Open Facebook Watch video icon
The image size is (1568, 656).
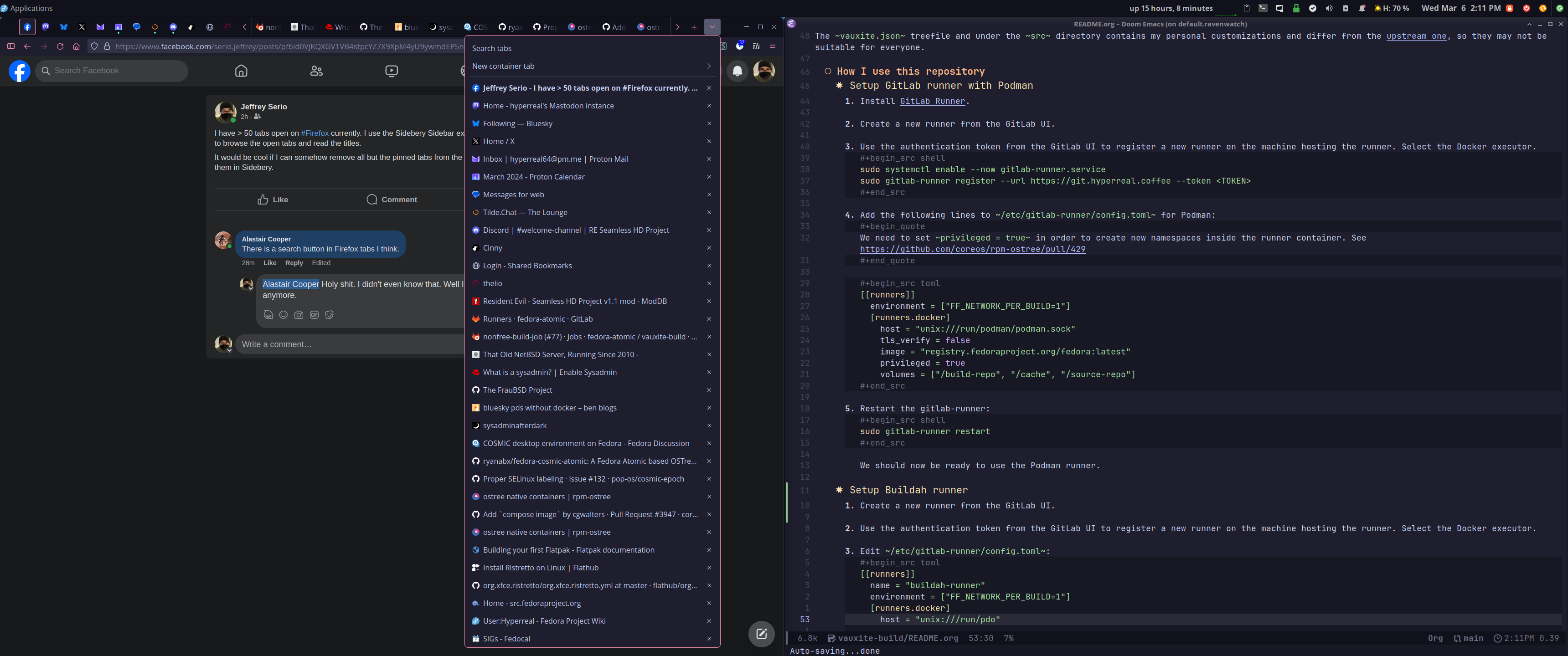point(392,71)
